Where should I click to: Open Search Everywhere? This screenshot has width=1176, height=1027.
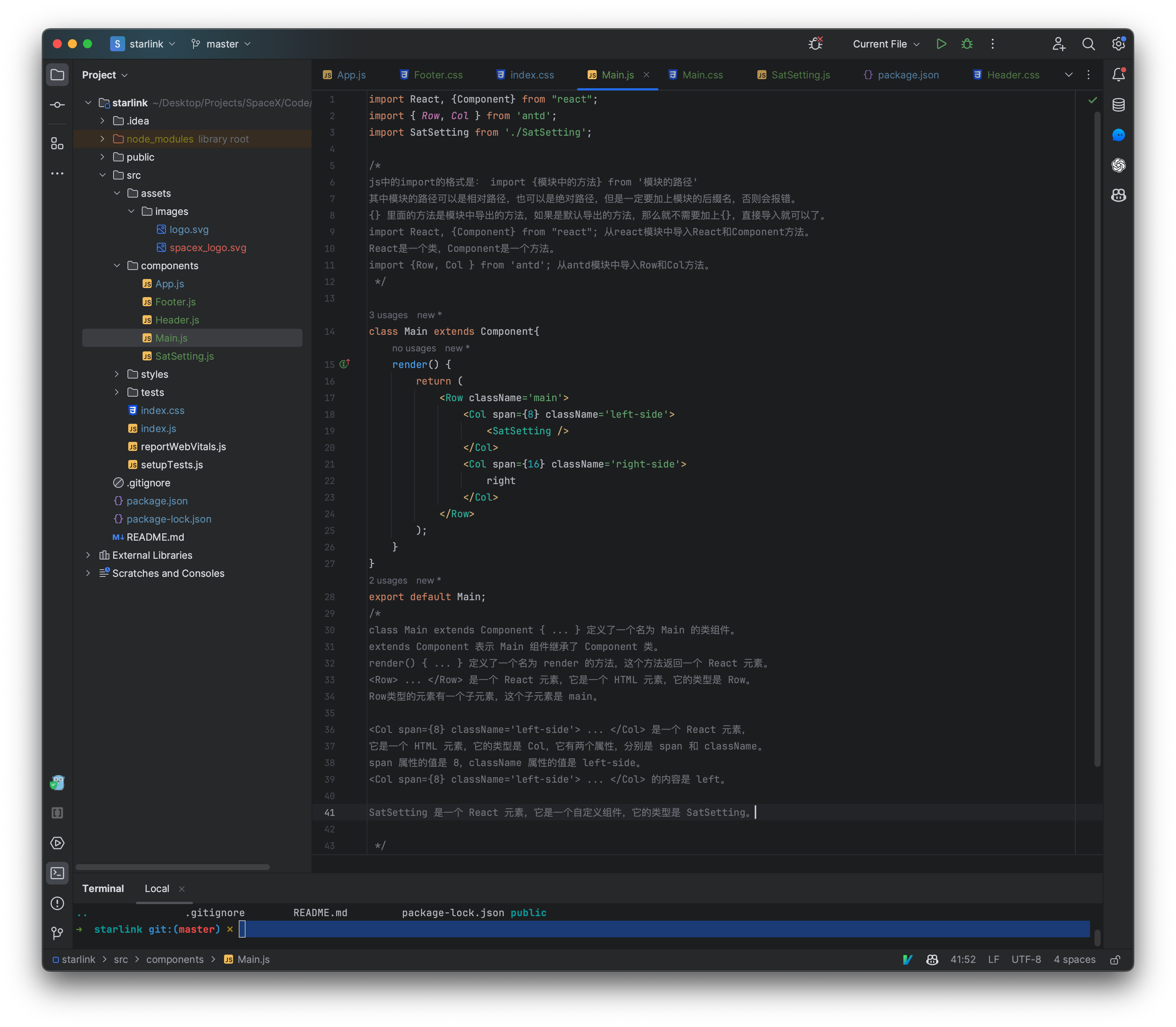1089,44
